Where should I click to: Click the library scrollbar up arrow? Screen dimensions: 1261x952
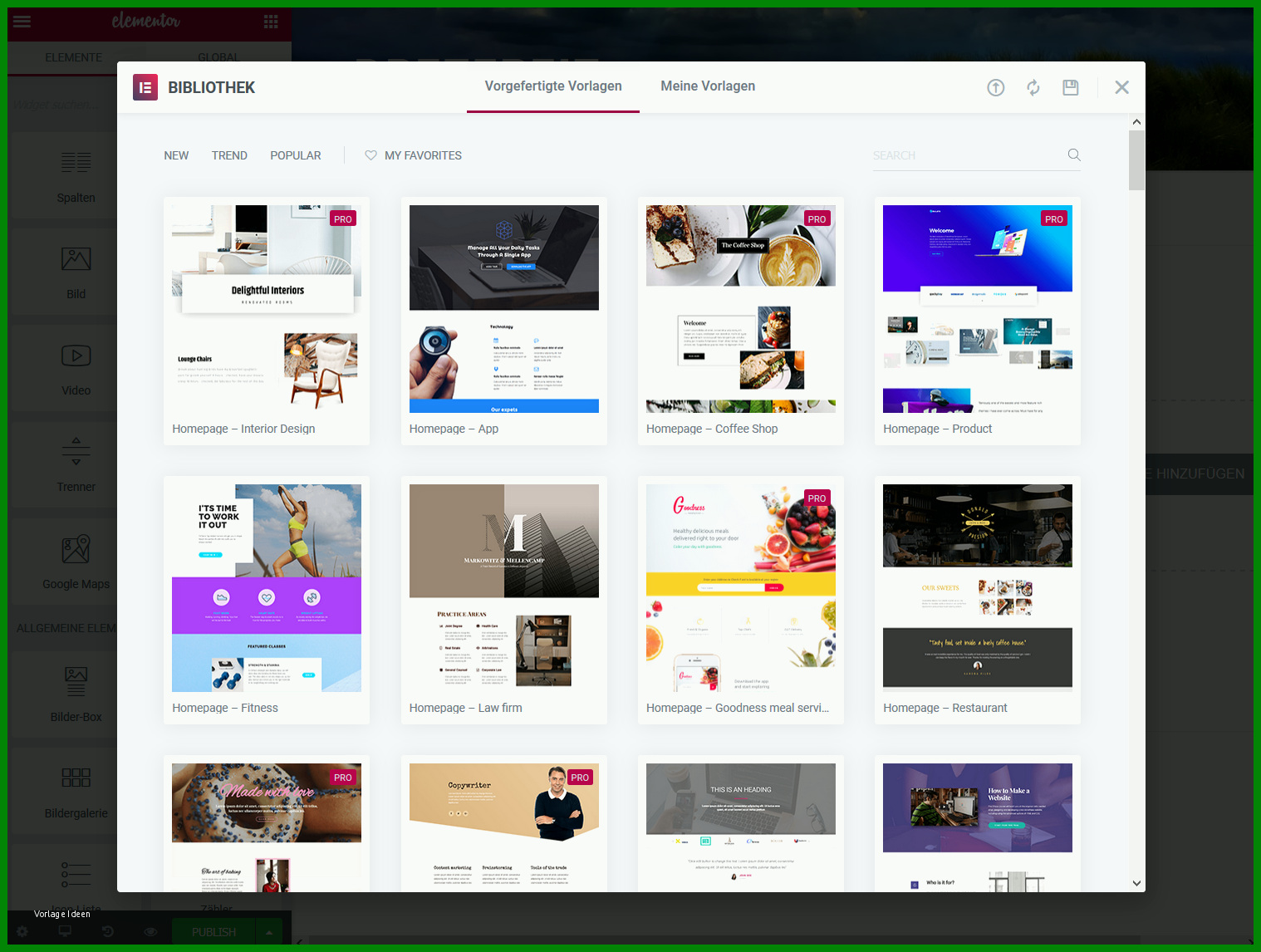coord(1136,122)
